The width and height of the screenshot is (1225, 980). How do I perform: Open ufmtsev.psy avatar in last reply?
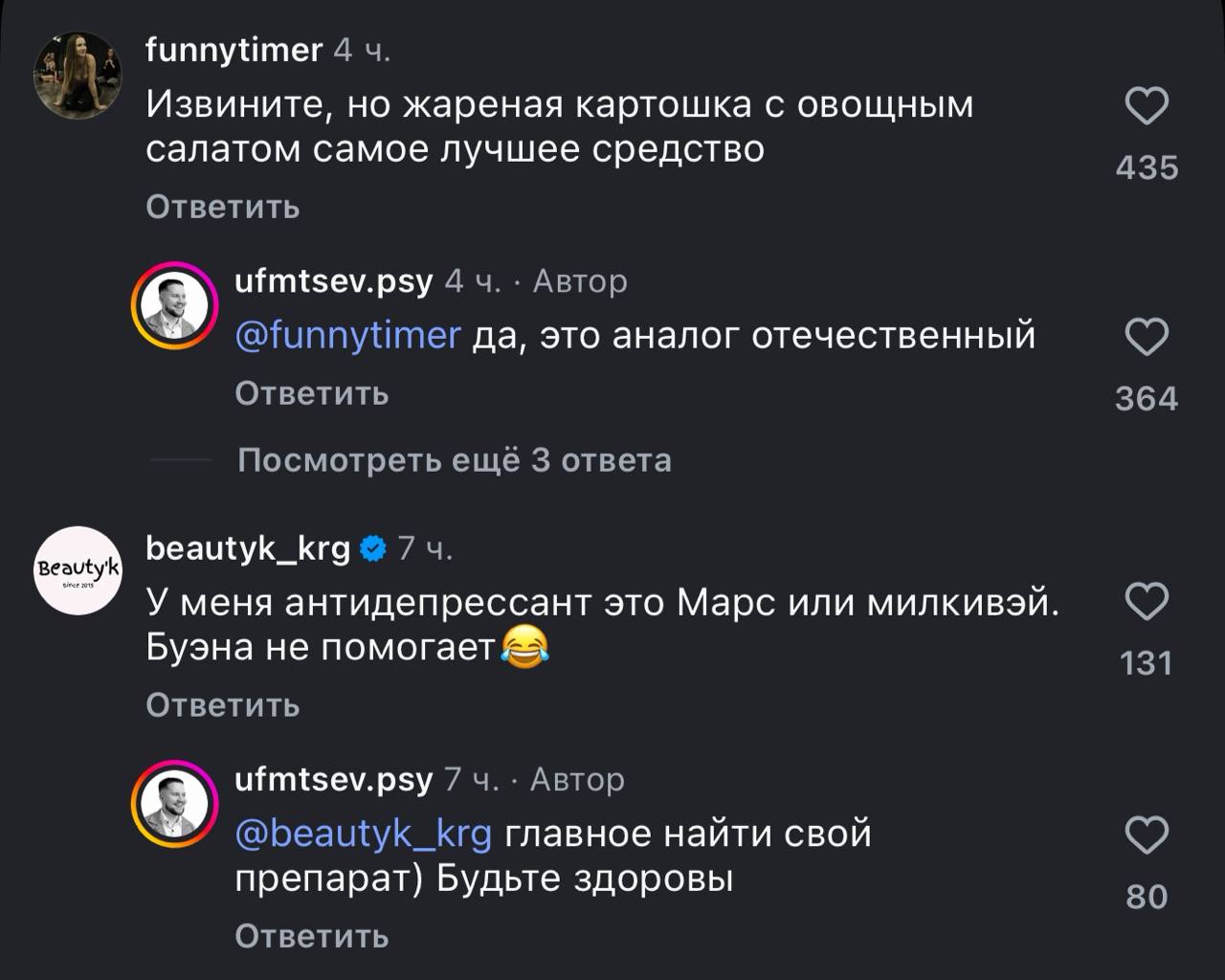coord(174,804)
